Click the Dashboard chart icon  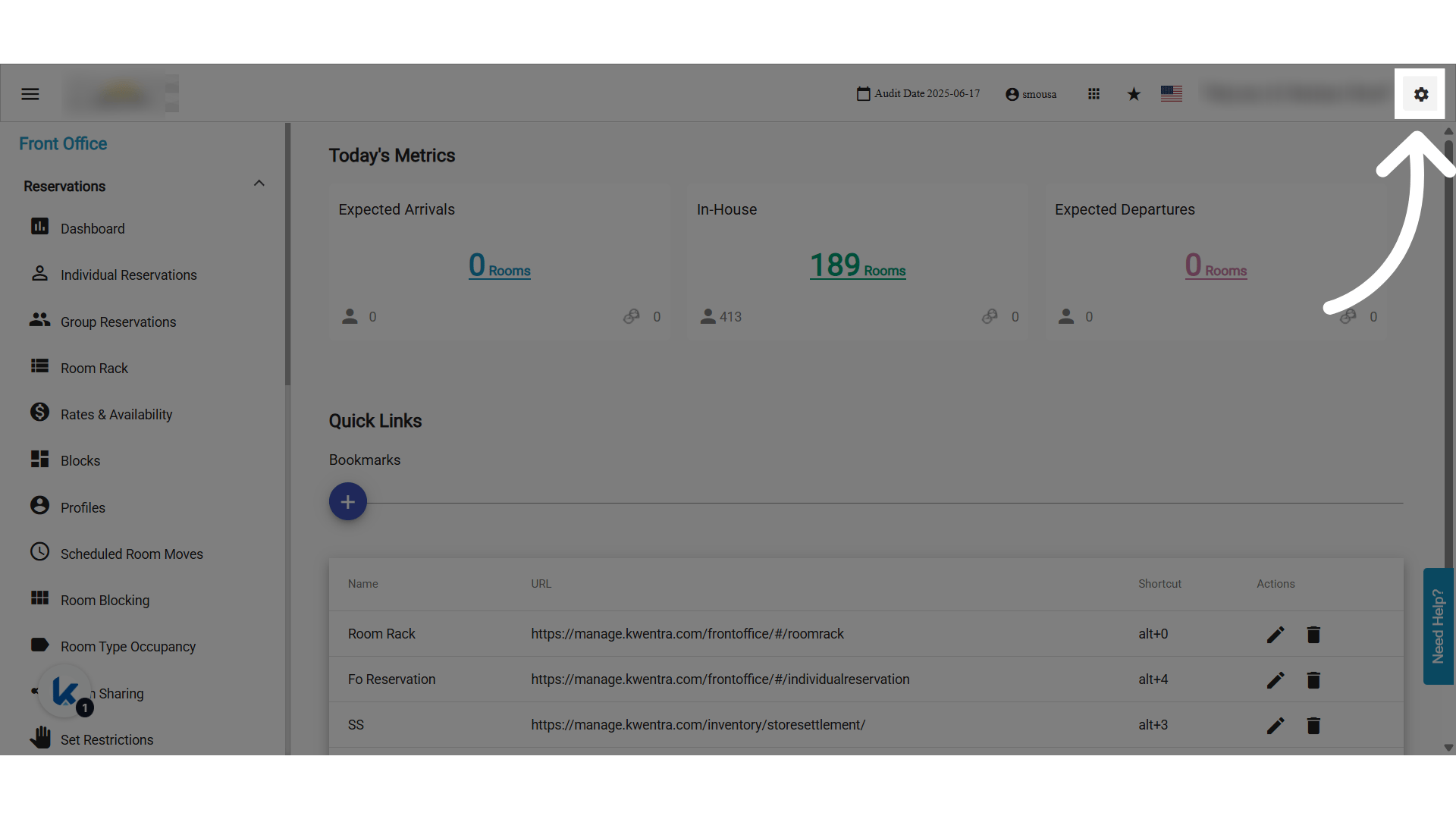[x=39, y=226]
